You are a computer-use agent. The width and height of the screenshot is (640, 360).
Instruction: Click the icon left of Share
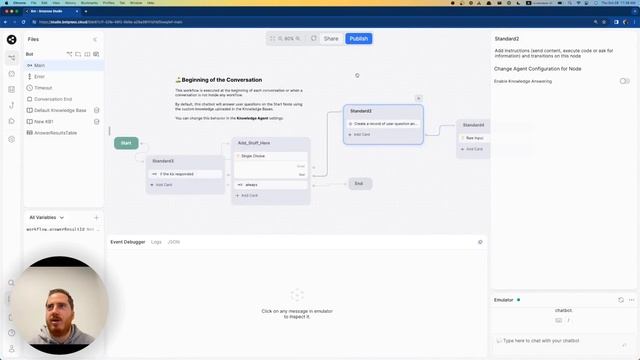click(313, 38)
